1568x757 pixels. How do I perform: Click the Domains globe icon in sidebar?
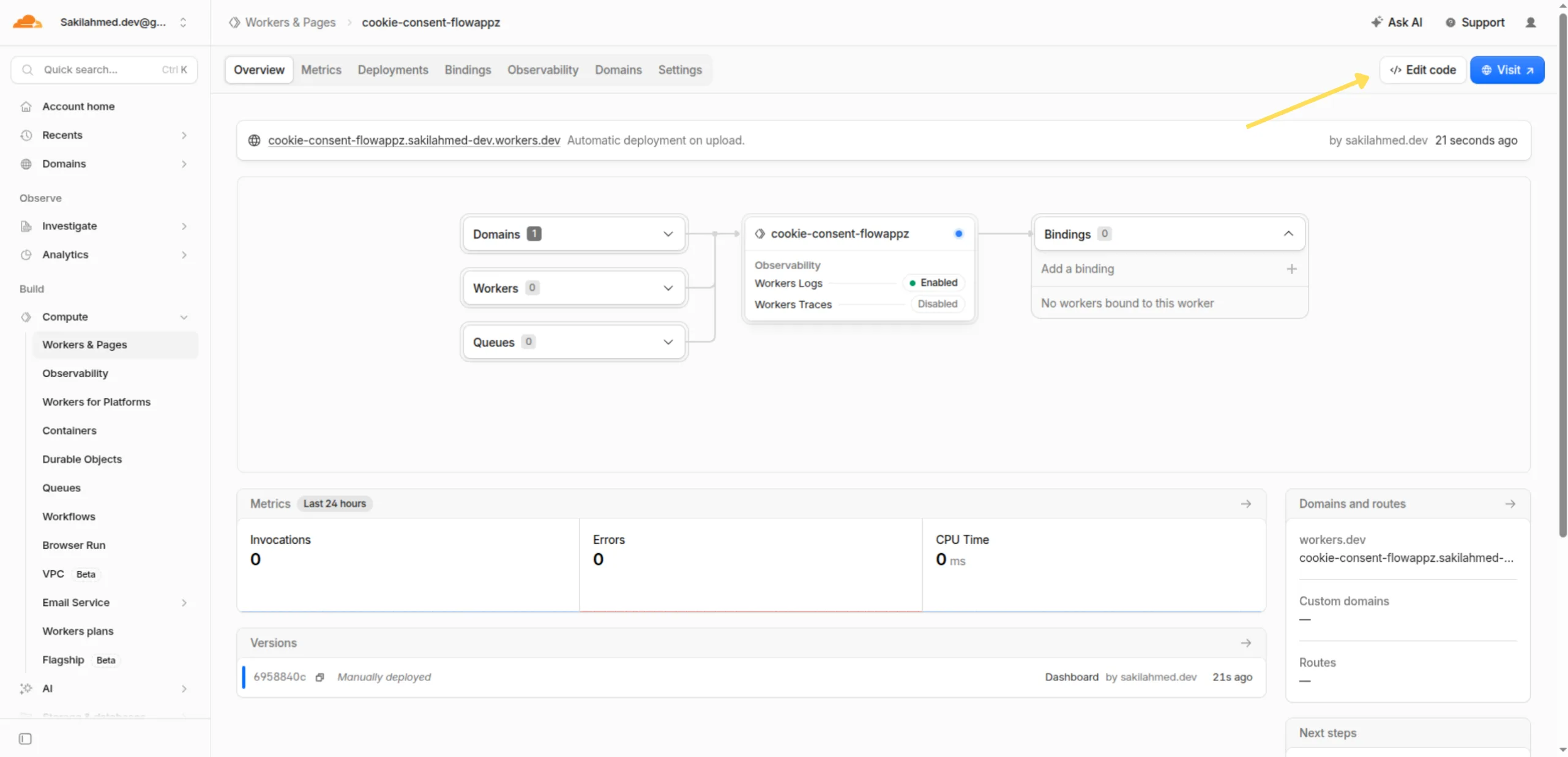pos(26,164)
